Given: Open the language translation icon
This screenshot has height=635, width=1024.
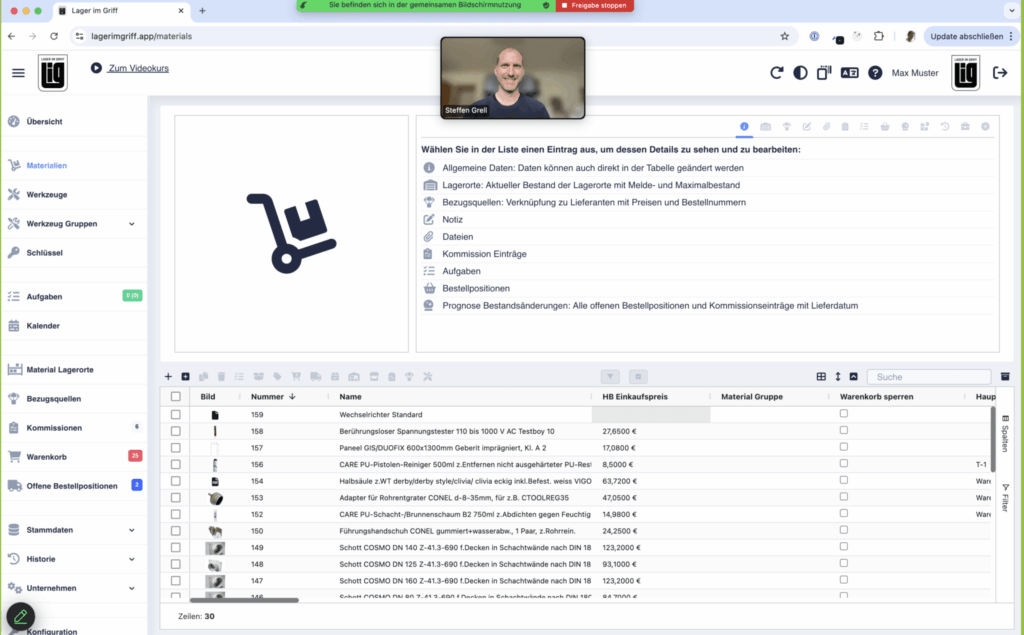Looking at the screenshot, I should (x=849, y=73).
